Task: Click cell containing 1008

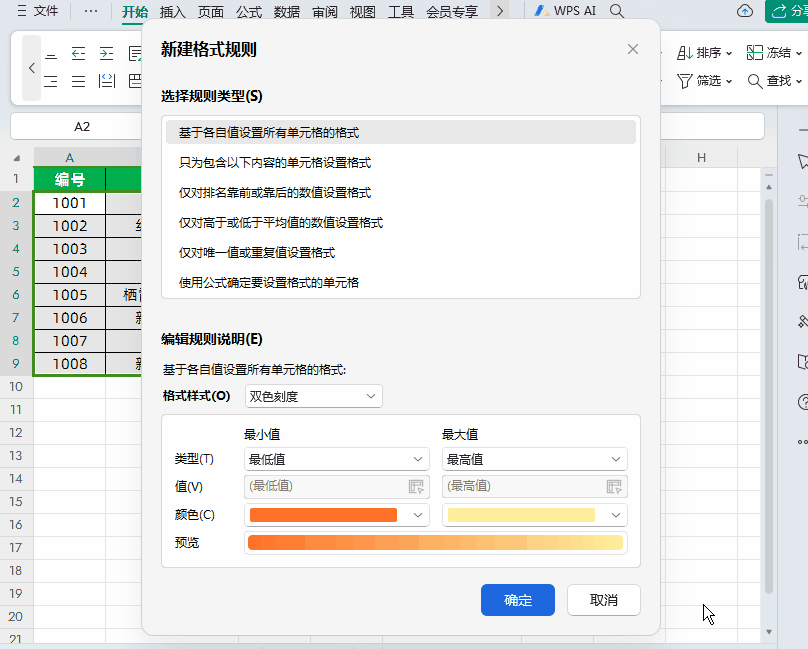Action: [x=70, y=364]
